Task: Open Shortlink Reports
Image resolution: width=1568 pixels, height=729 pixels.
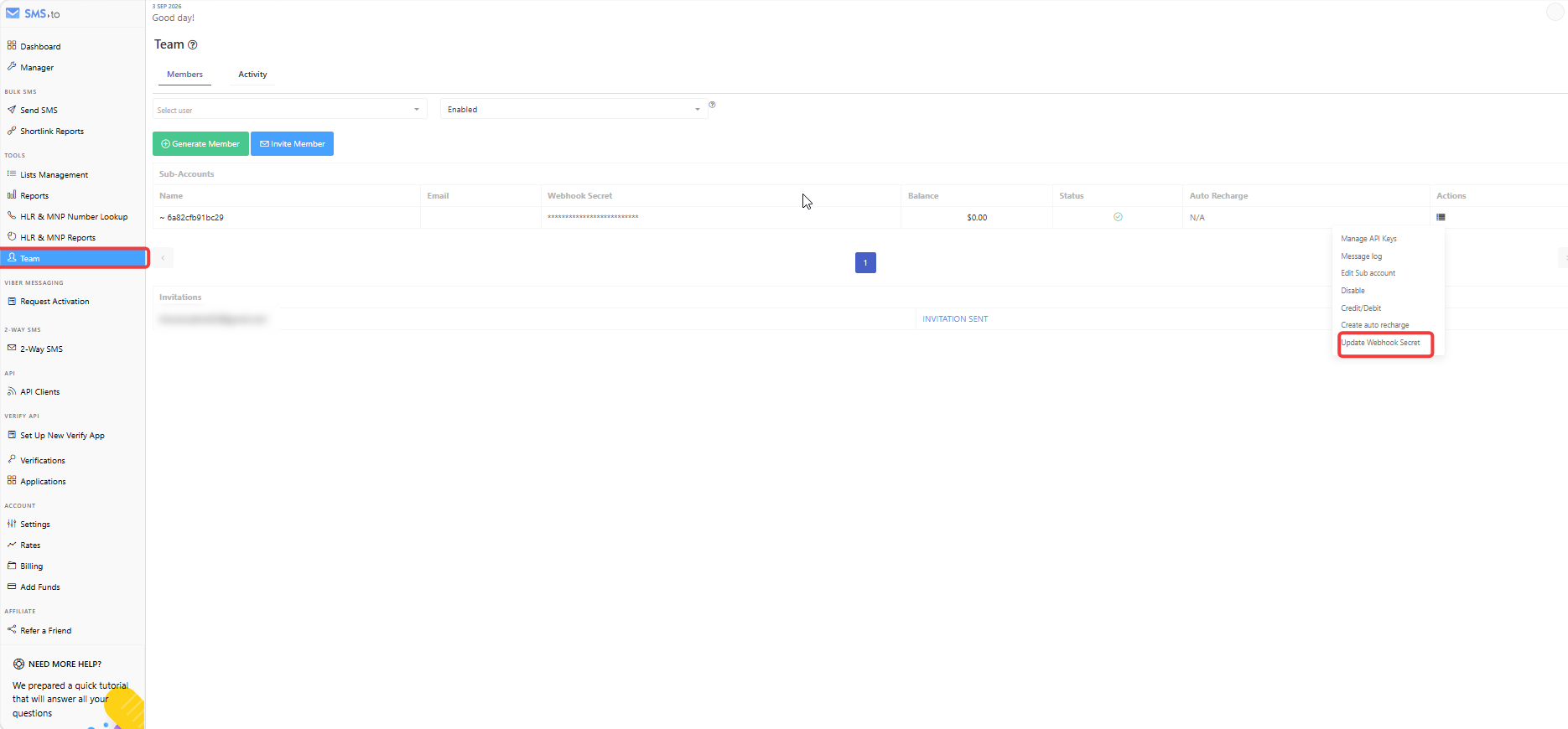Action: click(52, 132)
